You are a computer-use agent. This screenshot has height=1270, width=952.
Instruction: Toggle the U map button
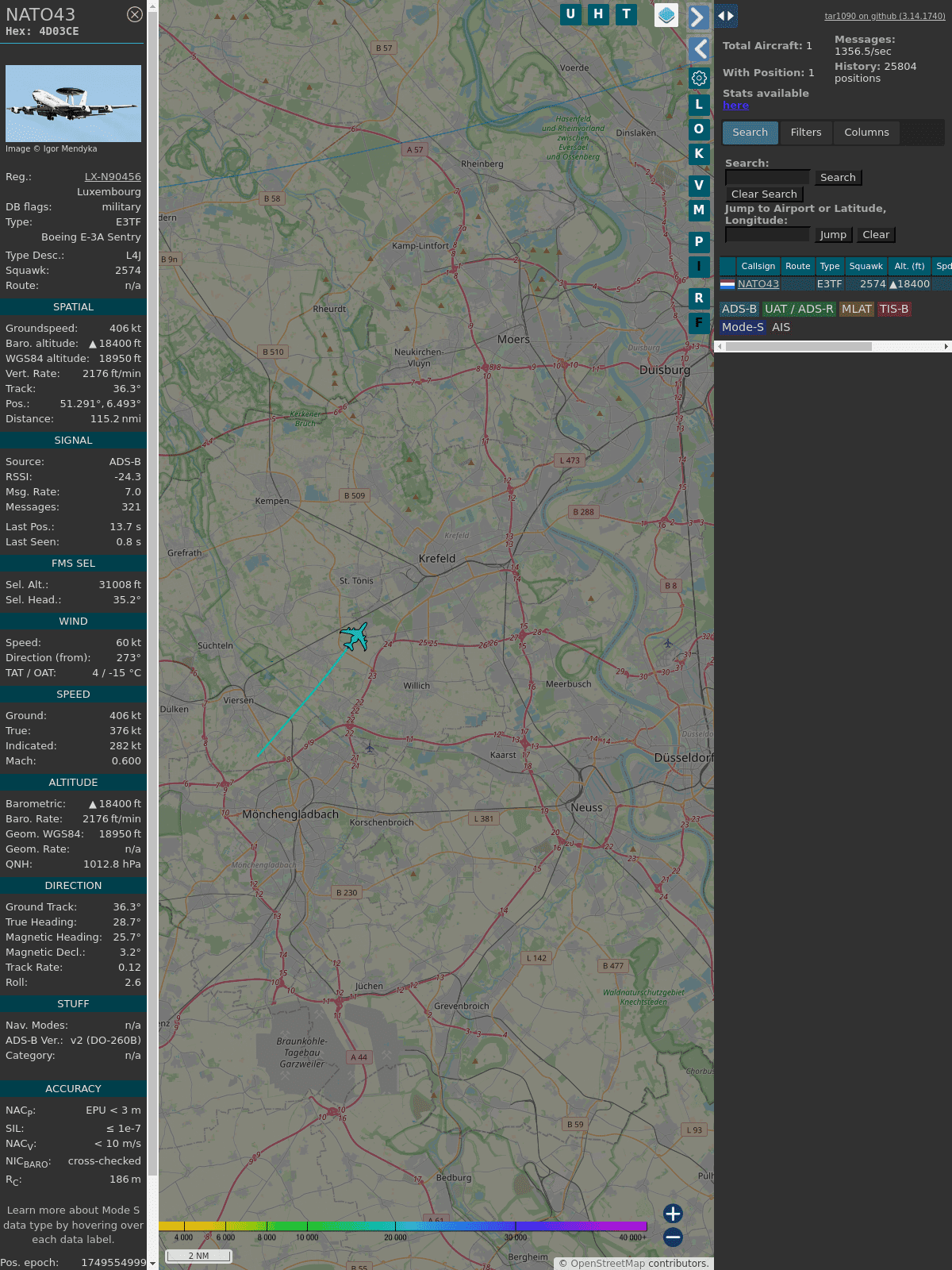point(570,14)
